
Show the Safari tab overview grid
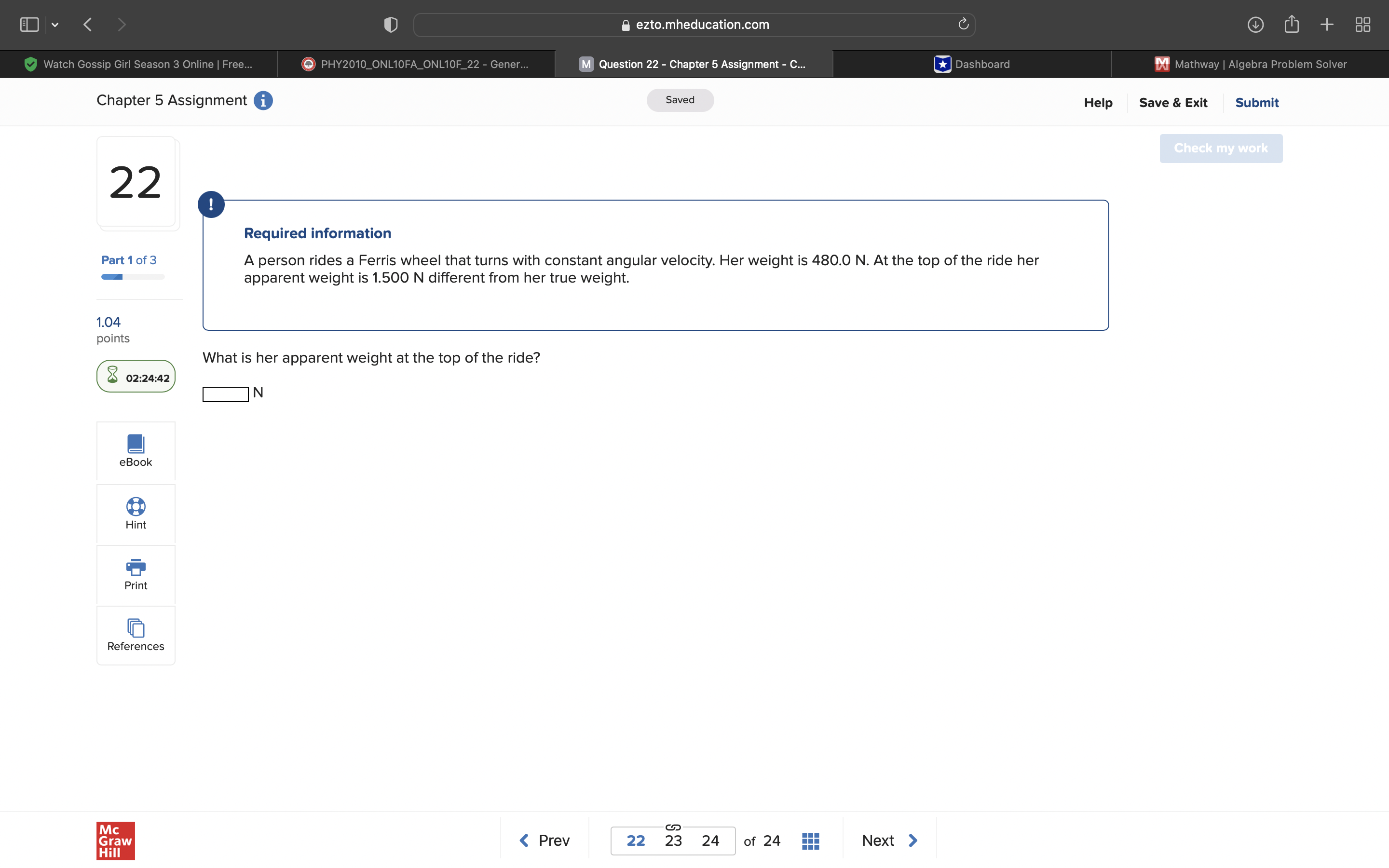pos(1362,25)
